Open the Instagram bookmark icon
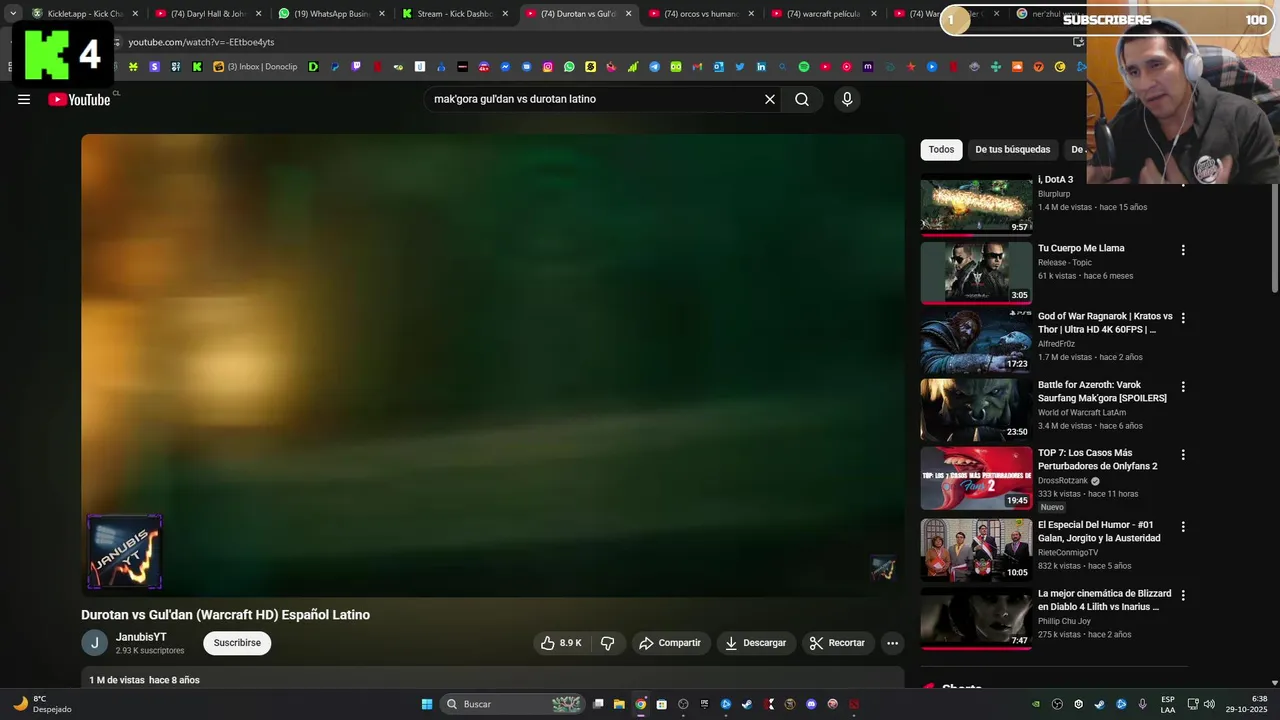1280x720 pixels. [x=548, y=67]
